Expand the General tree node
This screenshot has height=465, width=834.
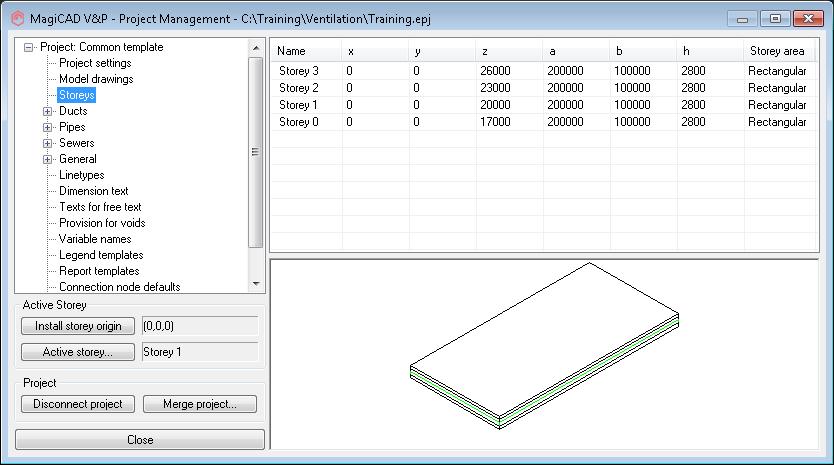click(47, 159)
